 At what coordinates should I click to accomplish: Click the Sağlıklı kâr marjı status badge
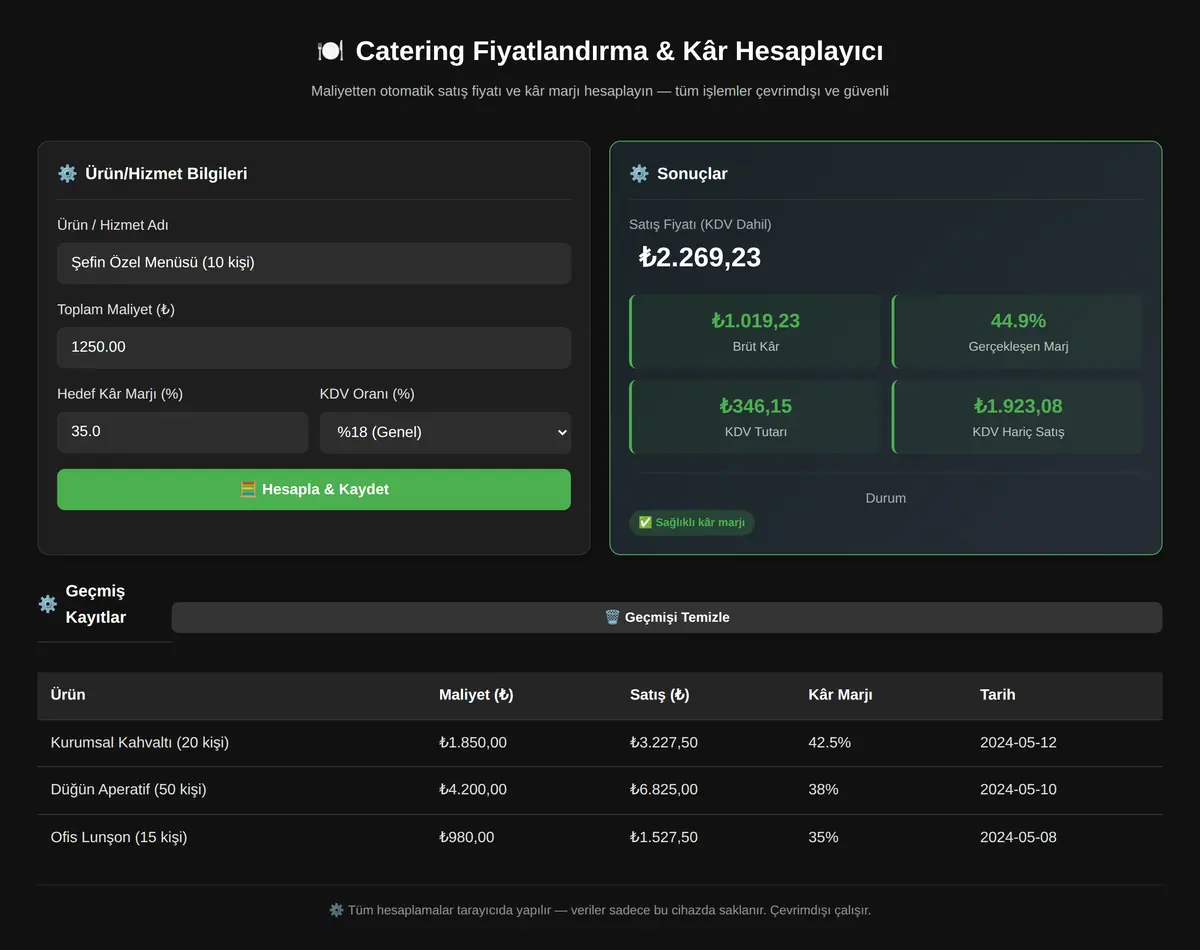point(692,523)
